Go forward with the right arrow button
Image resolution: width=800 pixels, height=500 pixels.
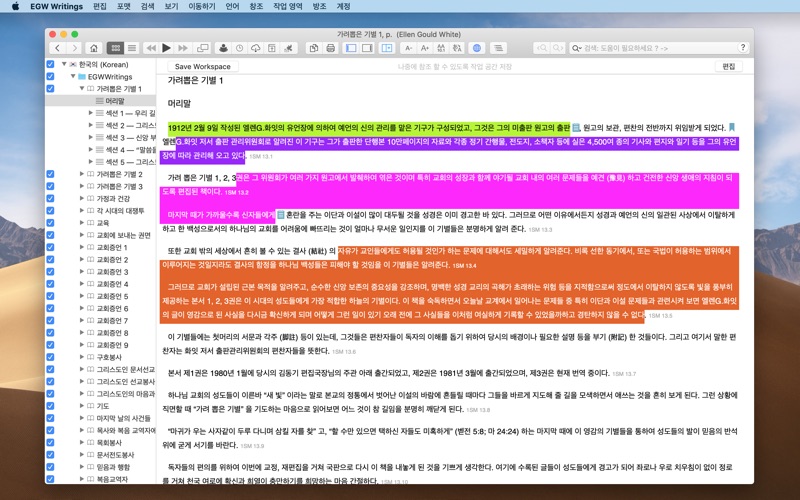[74, 48]
